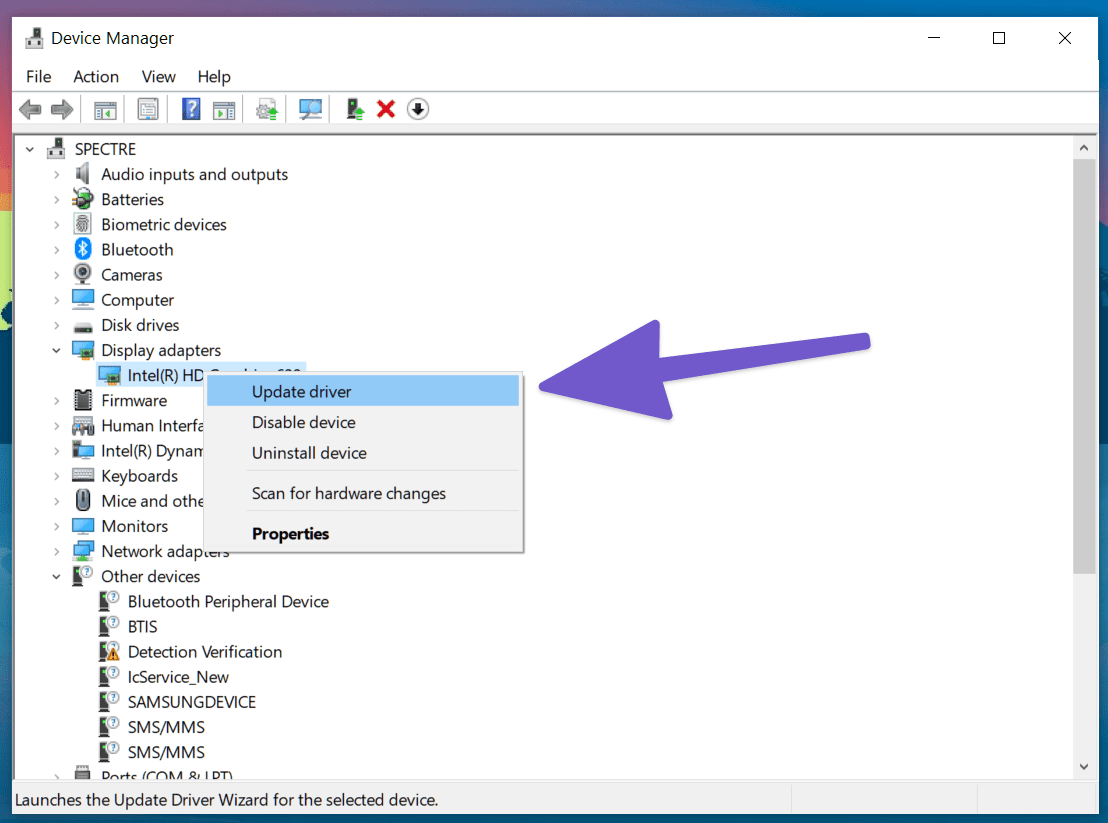The image size is (1108, 823).
Task: Open the blue Help question mark icon
Action: pyautogui.click(x=191, y=109)
